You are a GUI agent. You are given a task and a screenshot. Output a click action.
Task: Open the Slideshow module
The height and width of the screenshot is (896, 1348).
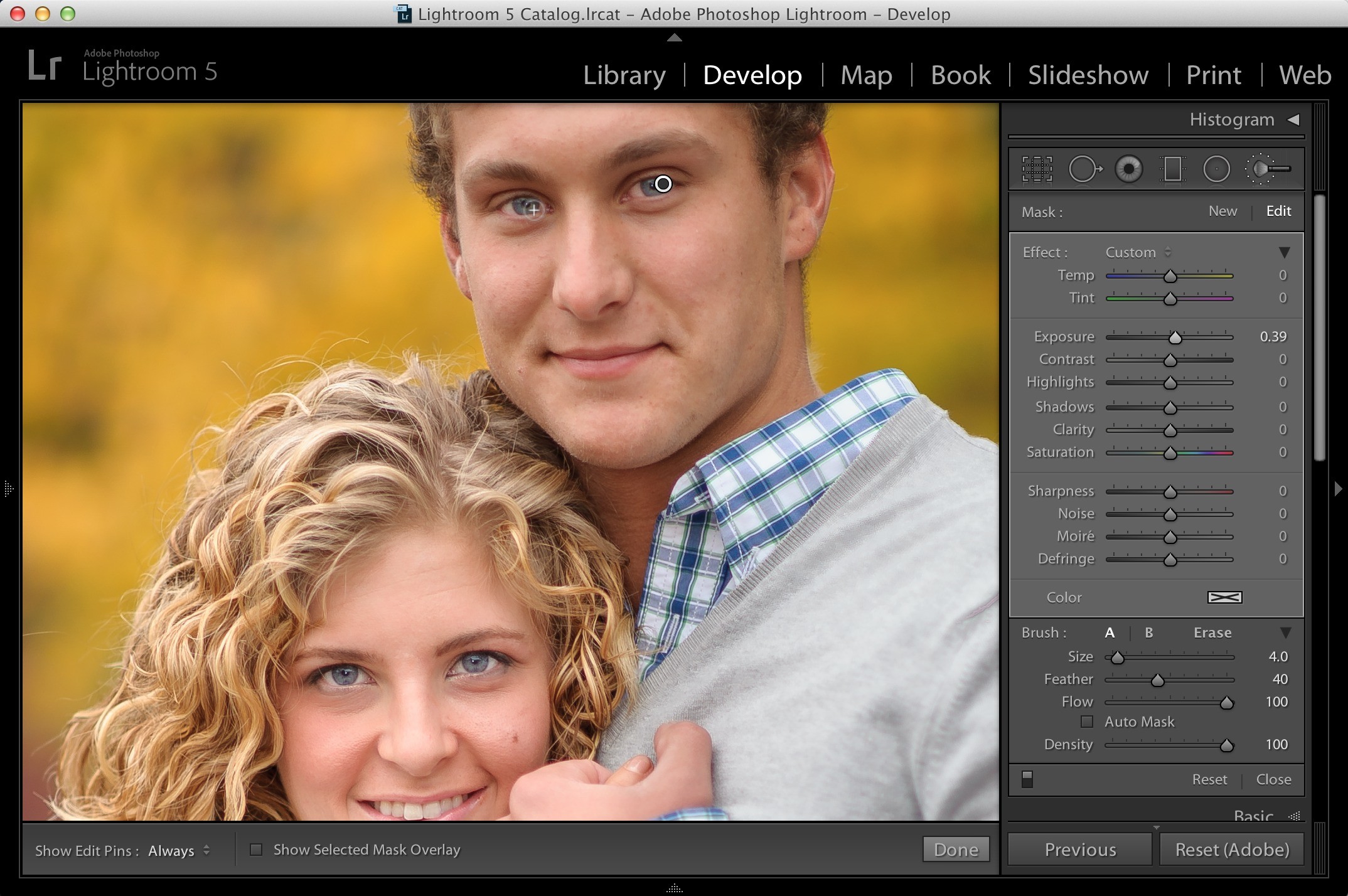[x=1088, y=75]
